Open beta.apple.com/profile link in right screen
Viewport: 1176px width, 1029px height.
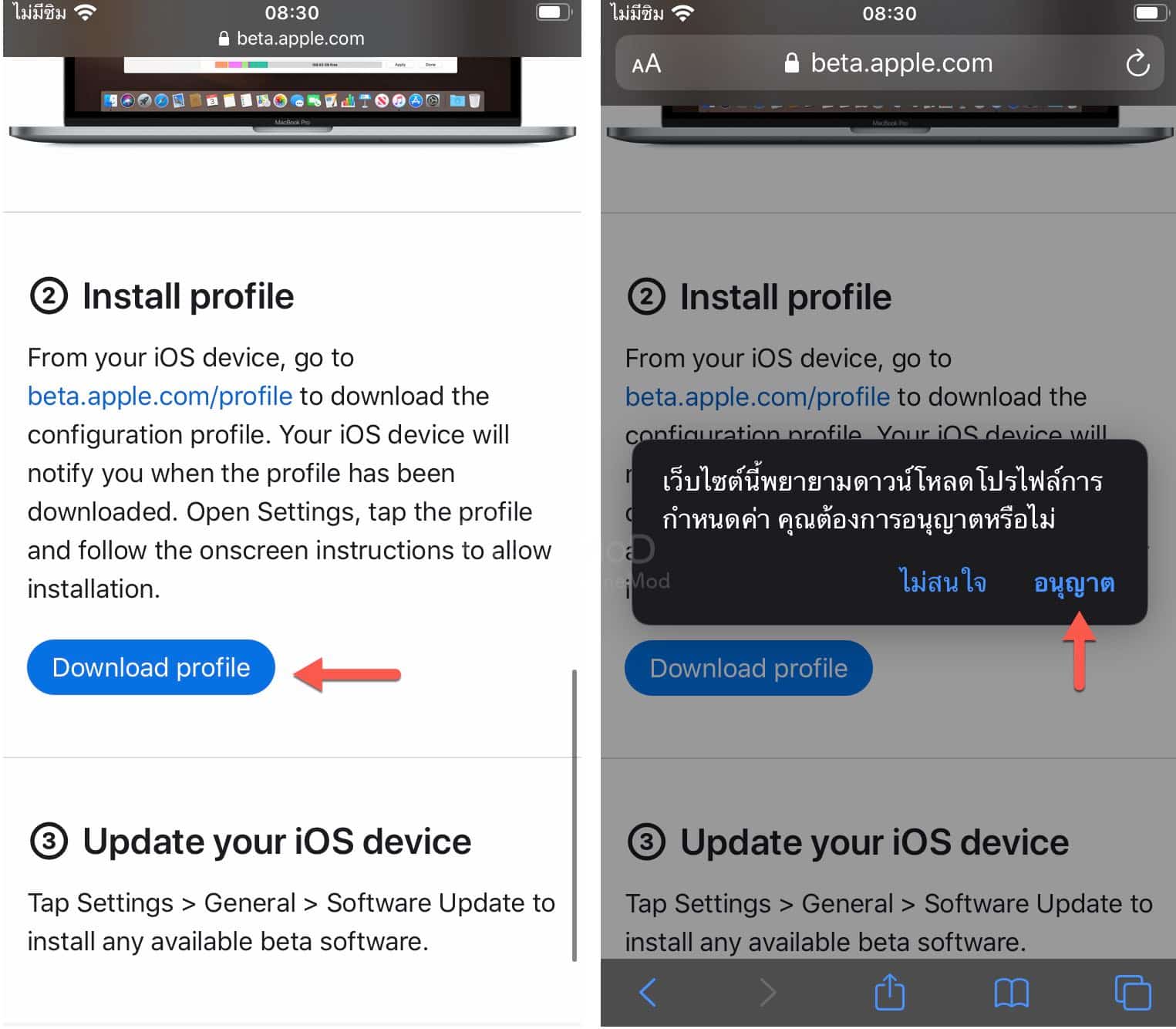pos(757,396)
